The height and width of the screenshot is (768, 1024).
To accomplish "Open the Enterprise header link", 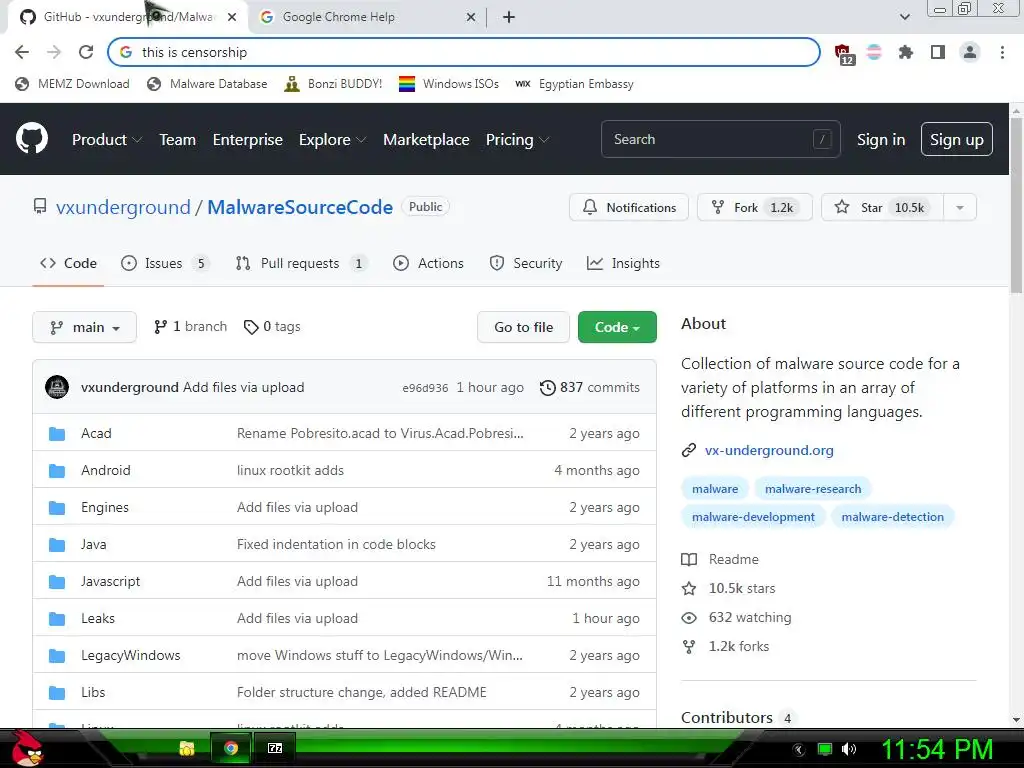I will pyautogui.click(x=248, y=139).
